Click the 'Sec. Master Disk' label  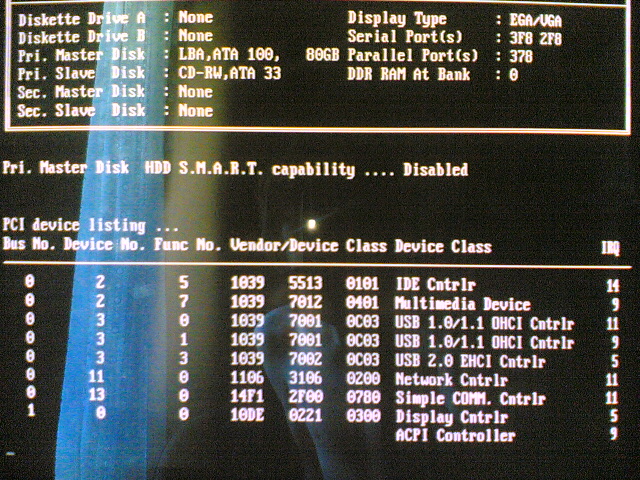coord(81,92)
